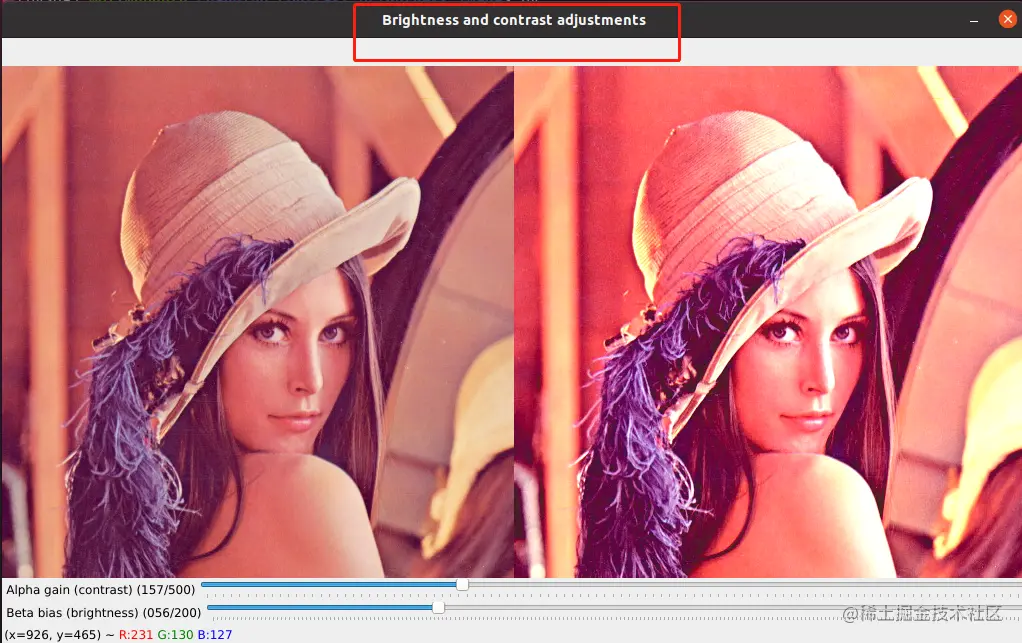Click the 'Alpha gain (contrast) (157/500)' label
Screen dimensions: 1022x643
click(101, 590)
